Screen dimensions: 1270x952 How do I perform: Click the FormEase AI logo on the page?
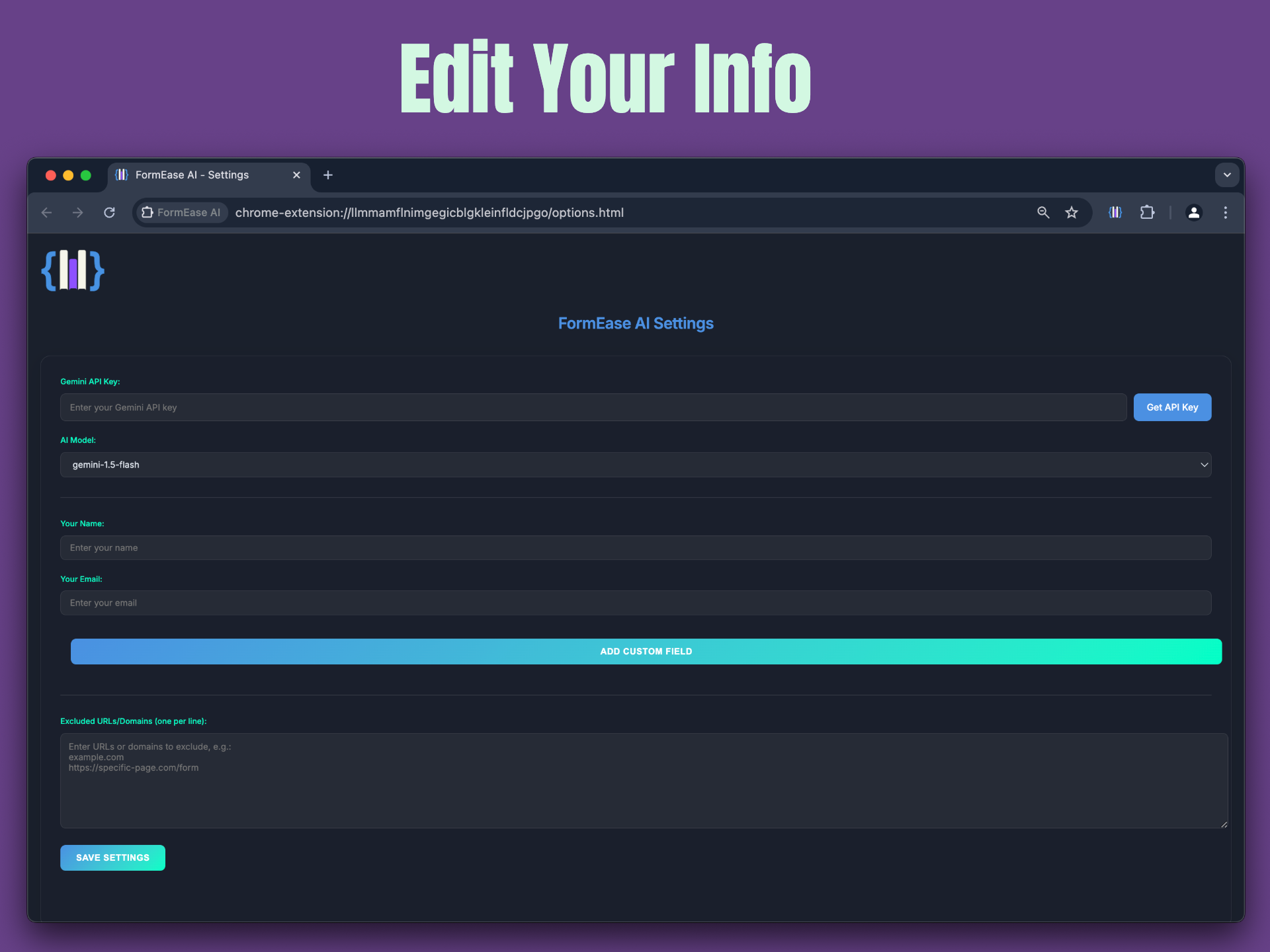click(x=73, y=270)
